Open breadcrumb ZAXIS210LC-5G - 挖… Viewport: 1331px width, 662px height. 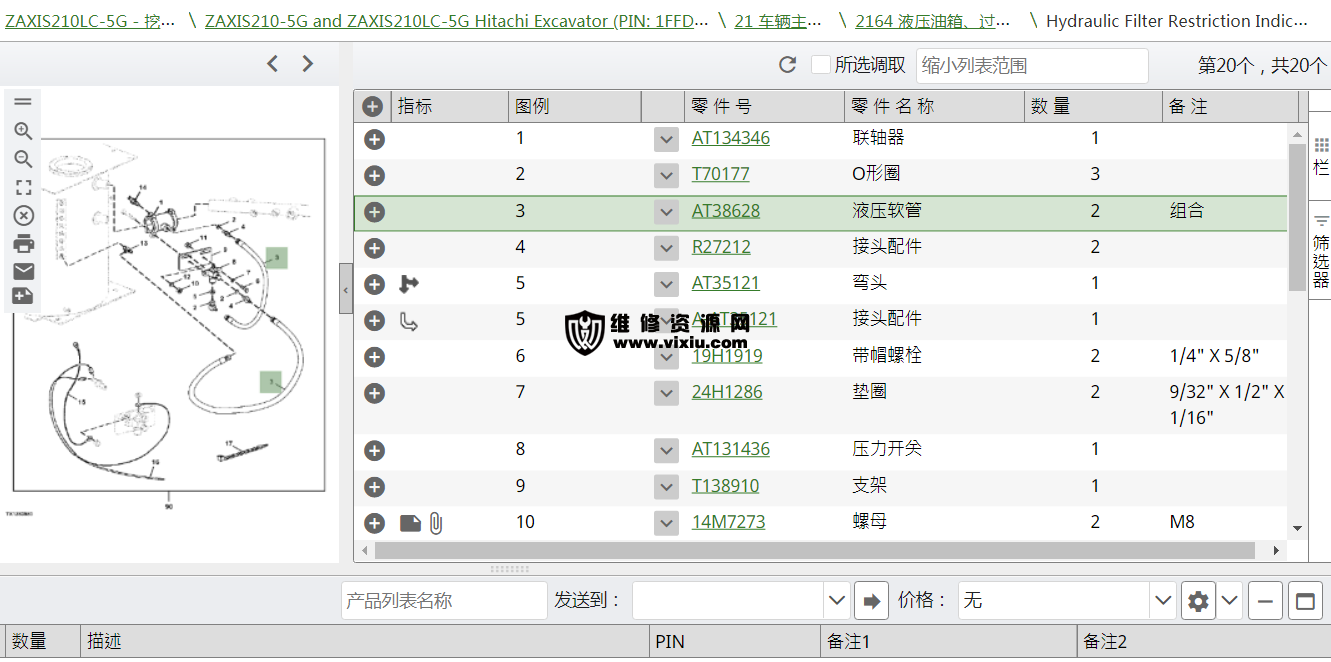[x=90, y=21]
